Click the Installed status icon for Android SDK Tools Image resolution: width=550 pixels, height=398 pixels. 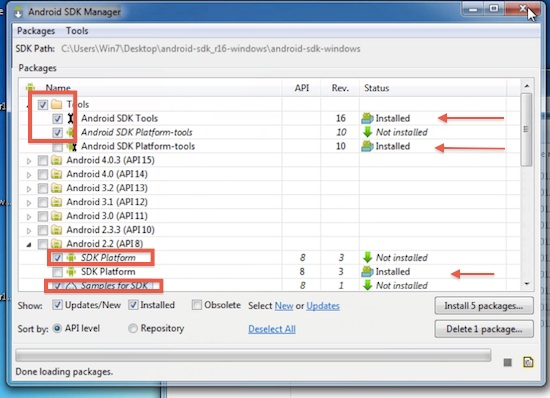(367, 118)
